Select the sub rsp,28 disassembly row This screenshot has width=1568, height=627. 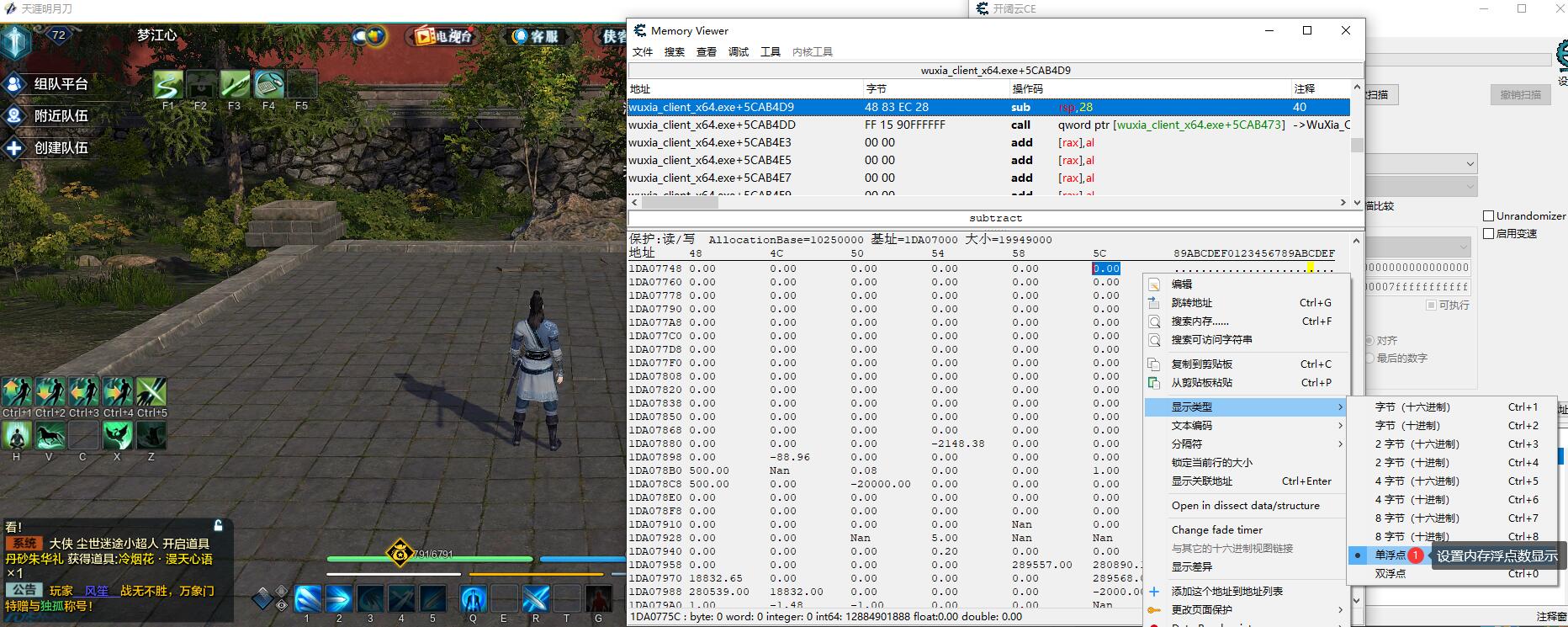pos(988,107)
